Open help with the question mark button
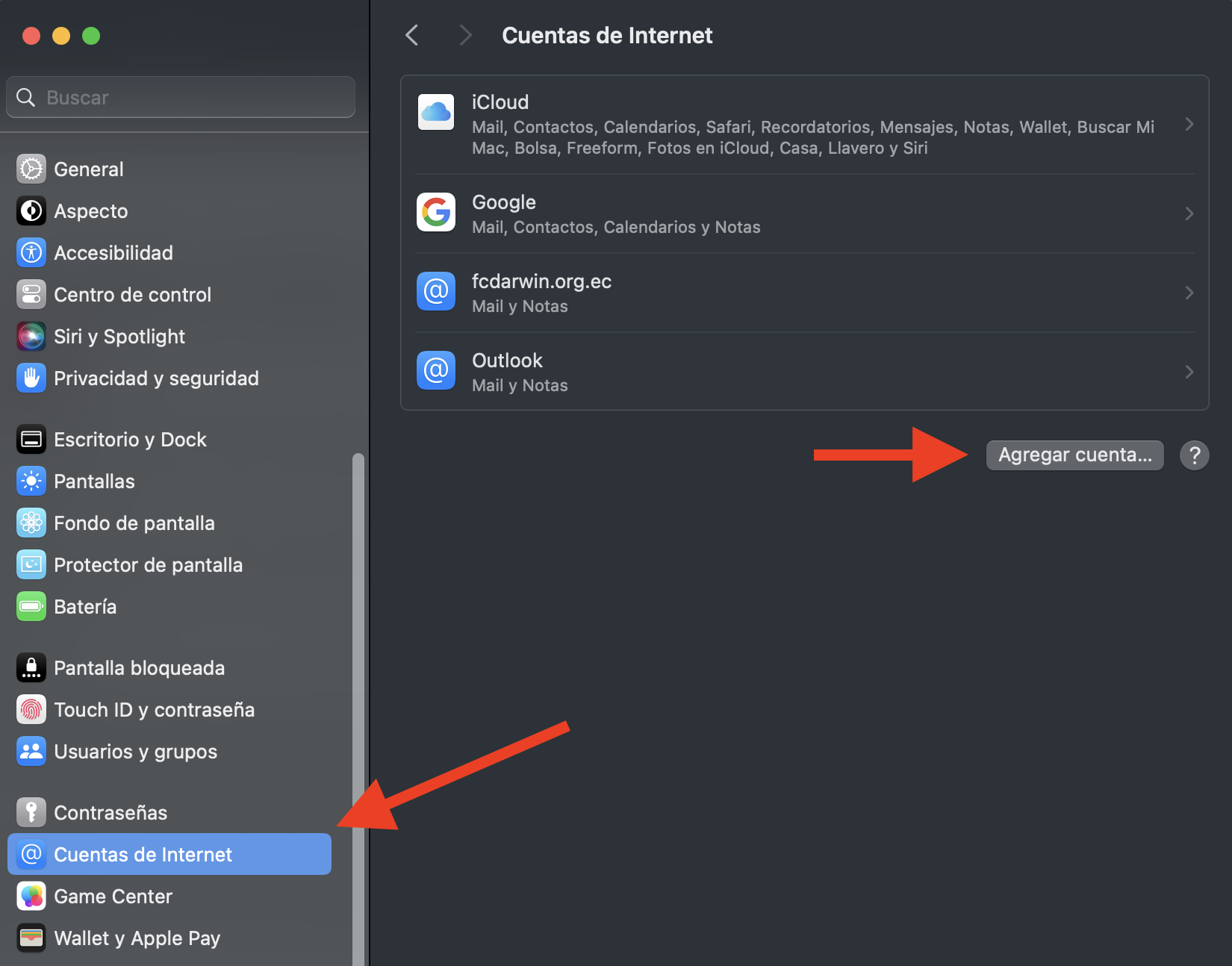The height and width of the screenshot is (966, 1232). [1195, 455]
